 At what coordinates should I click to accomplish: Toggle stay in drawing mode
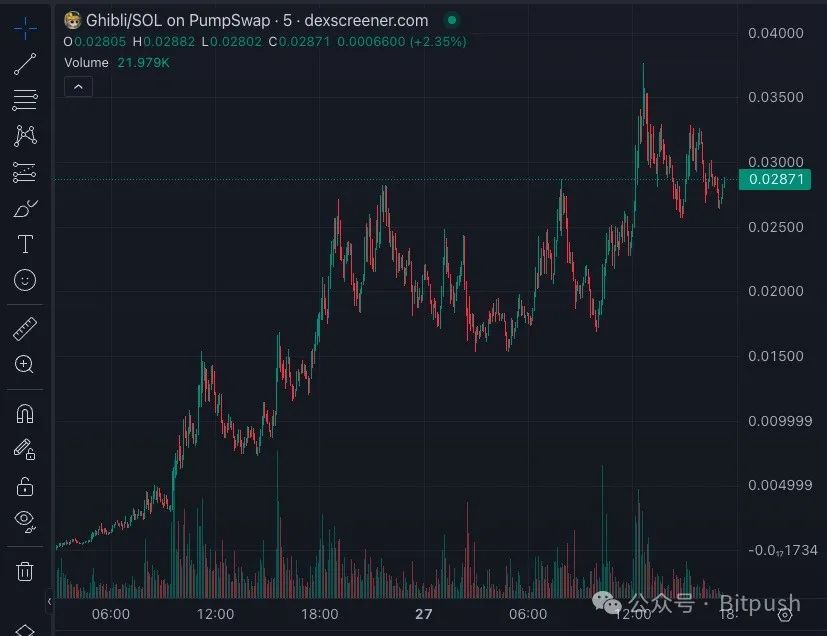(x=25, y=449)
